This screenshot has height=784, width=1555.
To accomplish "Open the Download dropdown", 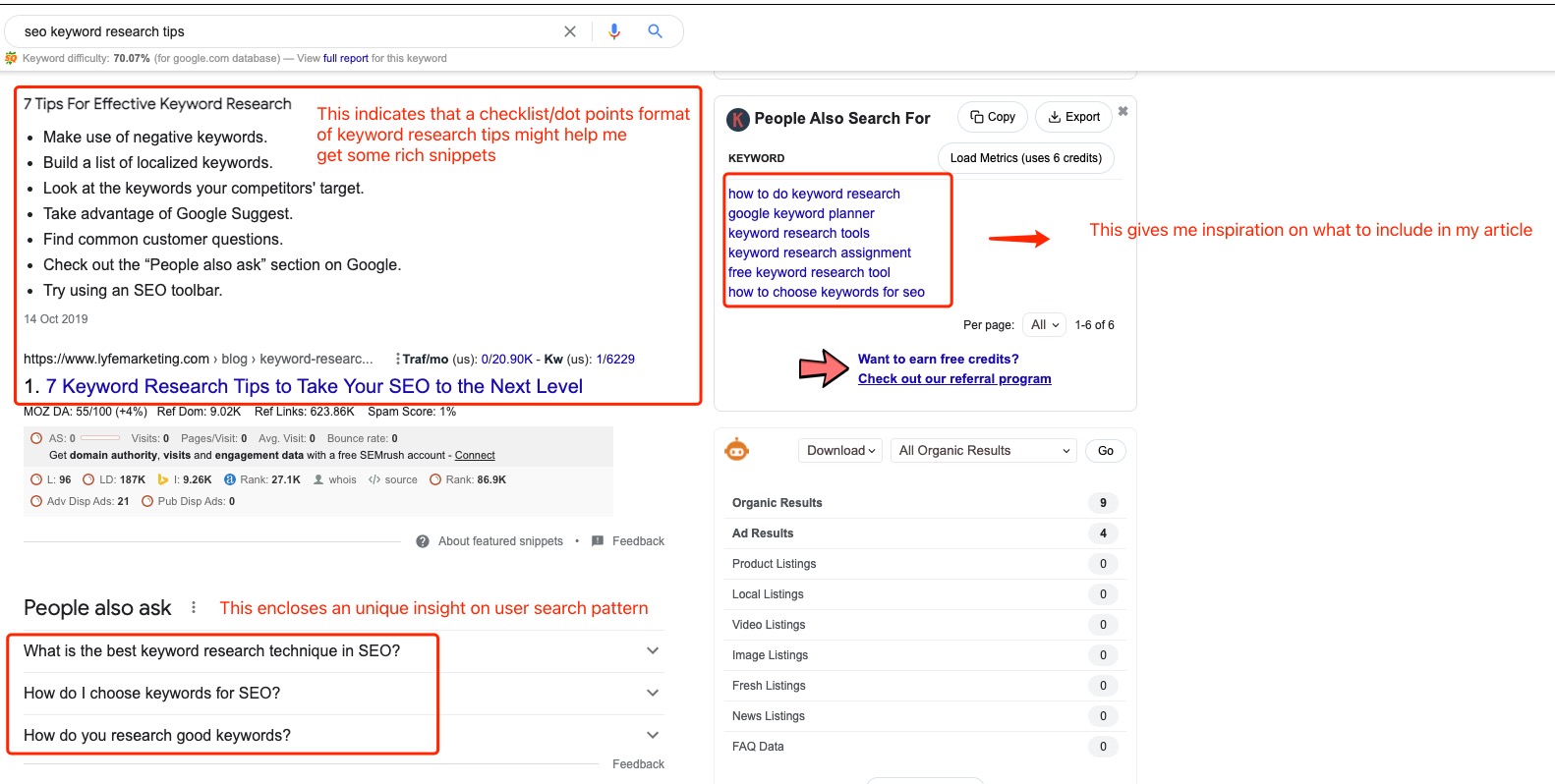I will click(x=840, y=451).
